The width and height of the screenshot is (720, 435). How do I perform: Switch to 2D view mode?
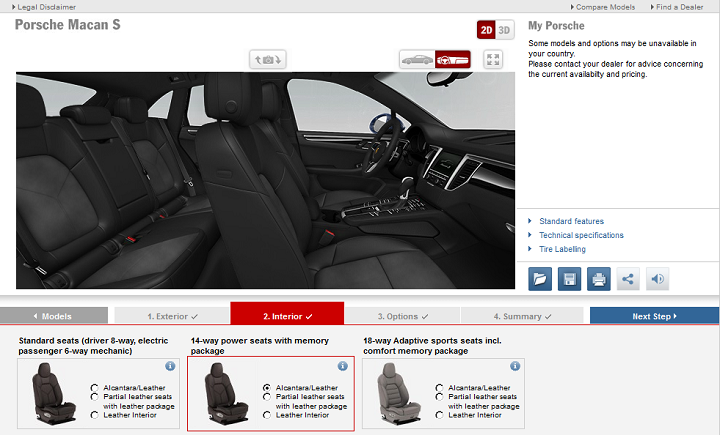pyautogui.click(x=486, y=30)
